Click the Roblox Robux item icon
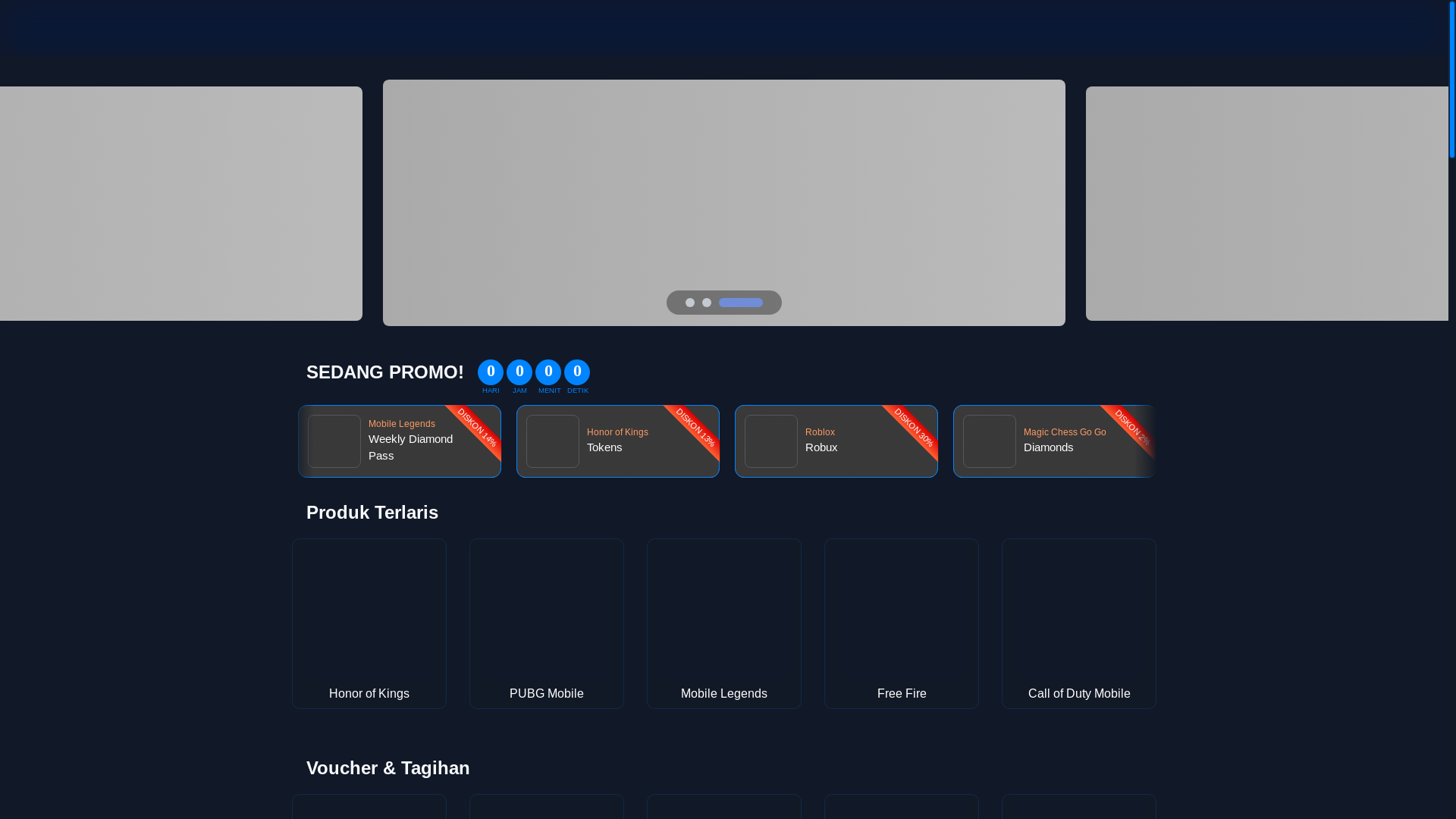The image size is (1456, 819). [771, 441]
